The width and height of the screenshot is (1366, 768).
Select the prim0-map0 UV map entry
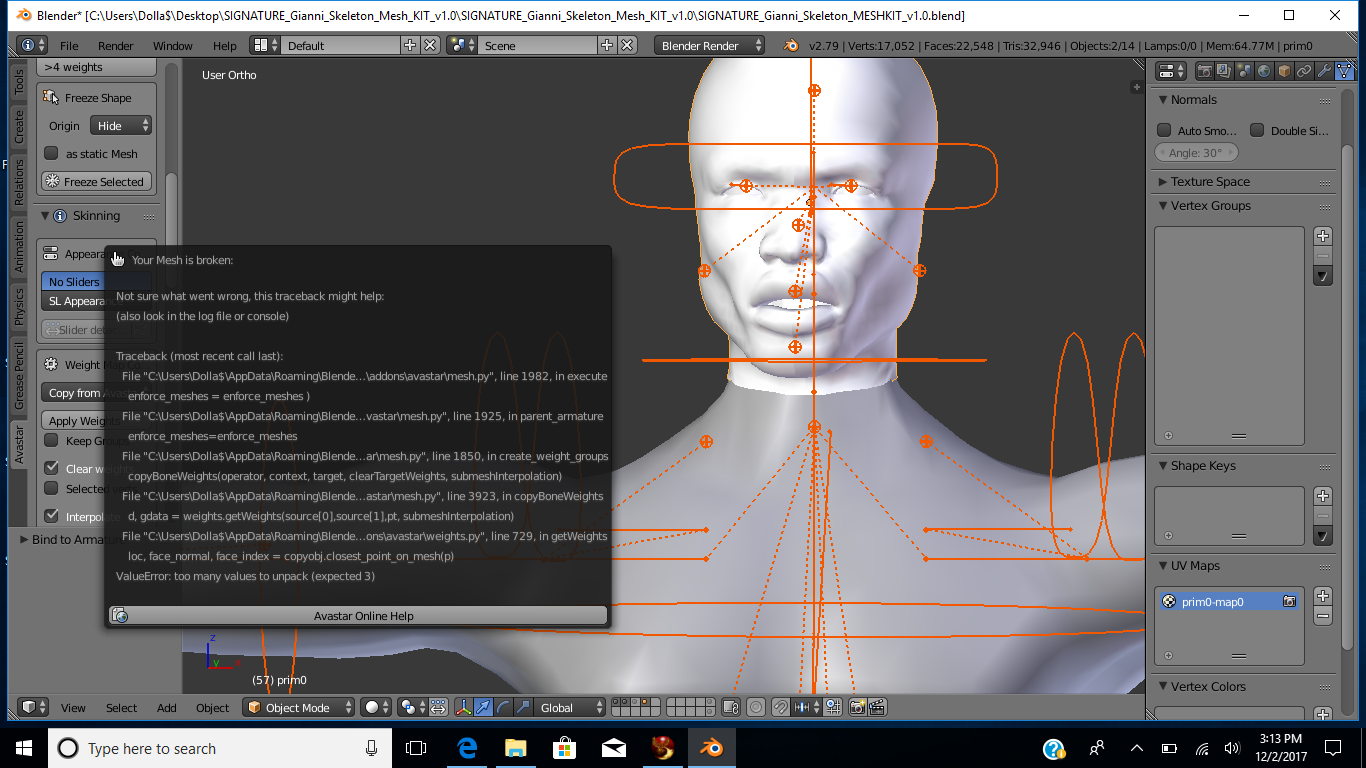pos(1230,602)
